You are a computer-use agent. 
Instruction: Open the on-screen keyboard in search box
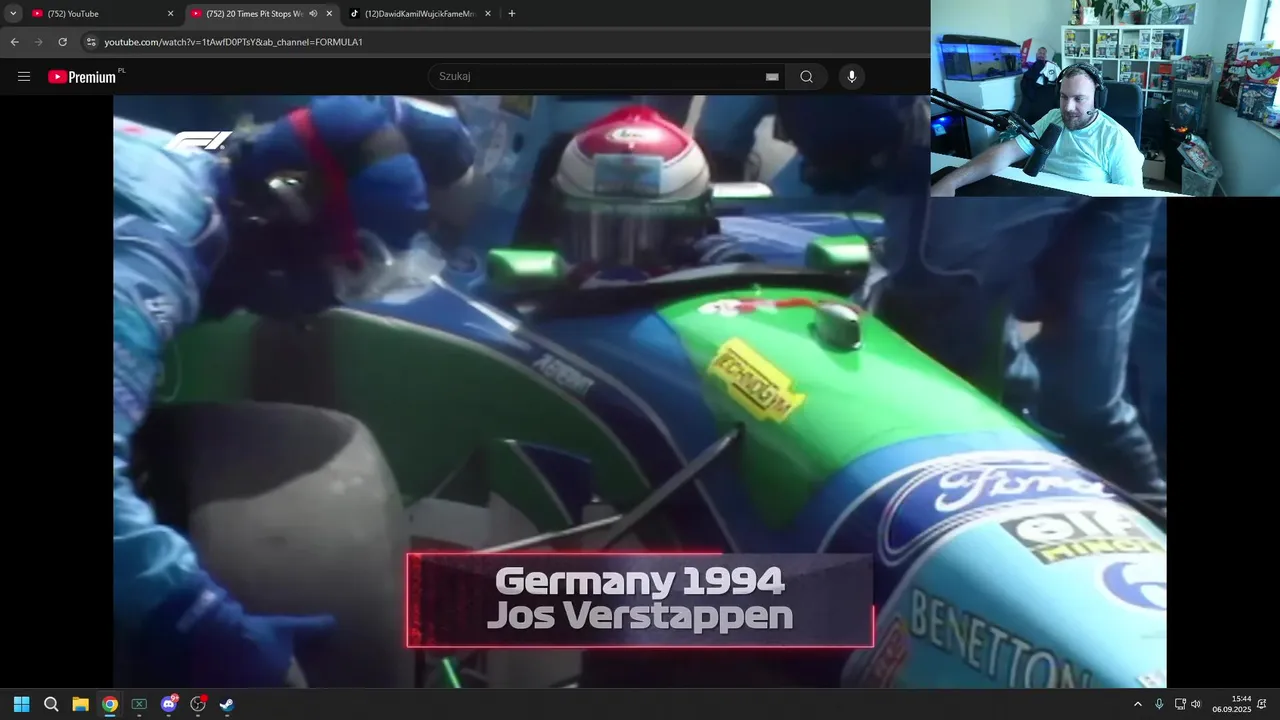[772, 77]
